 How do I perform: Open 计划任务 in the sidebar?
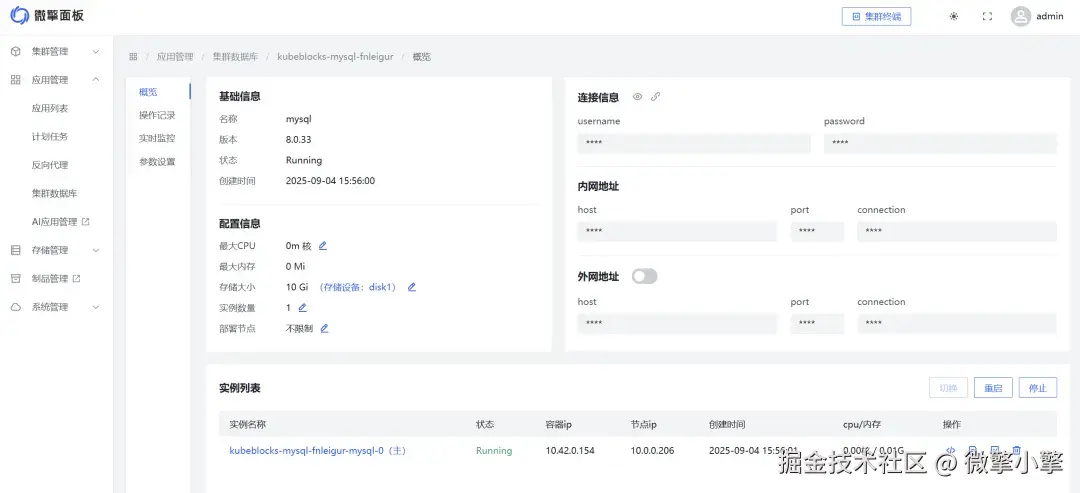pos(50,136)
